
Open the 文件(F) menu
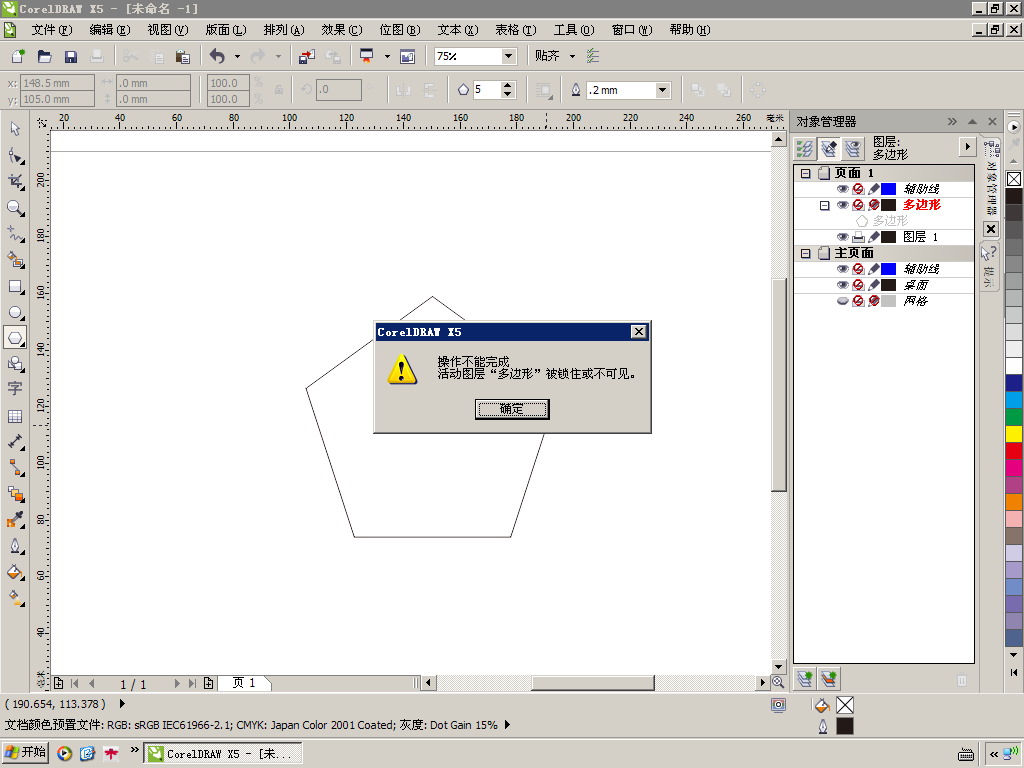[52, 29]
